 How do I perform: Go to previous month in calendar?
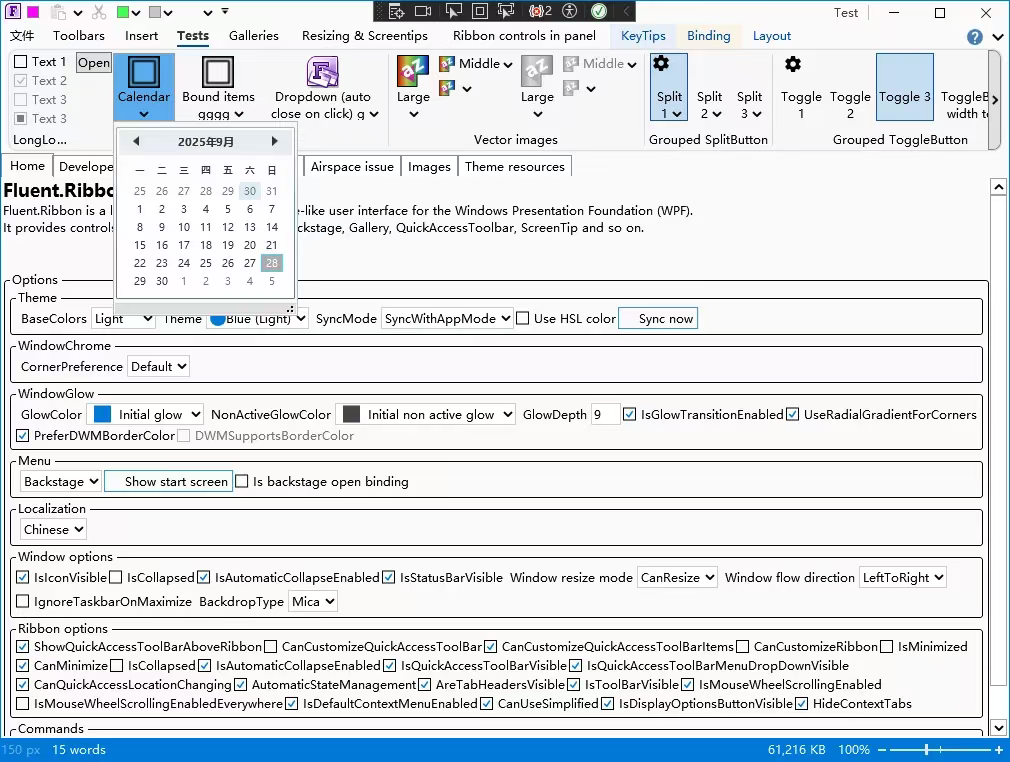tap(136, 141)
